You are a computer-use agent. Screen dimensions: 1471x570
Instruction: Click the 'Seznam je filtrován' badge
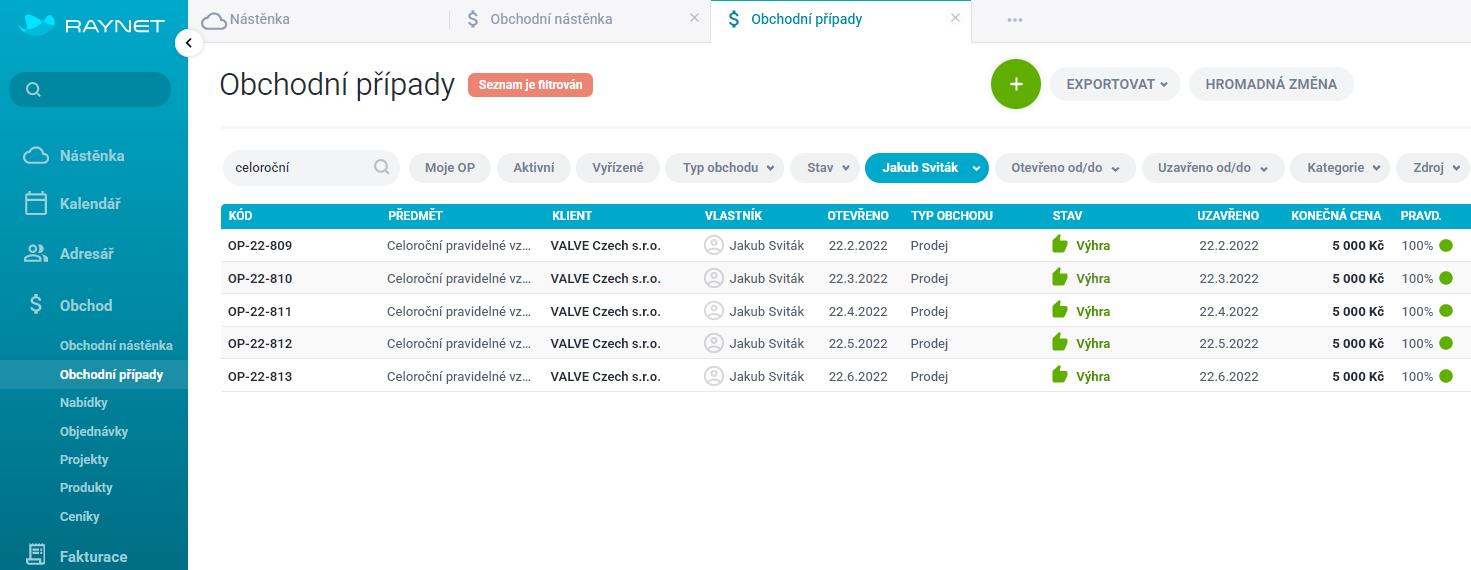click(530, 85)
